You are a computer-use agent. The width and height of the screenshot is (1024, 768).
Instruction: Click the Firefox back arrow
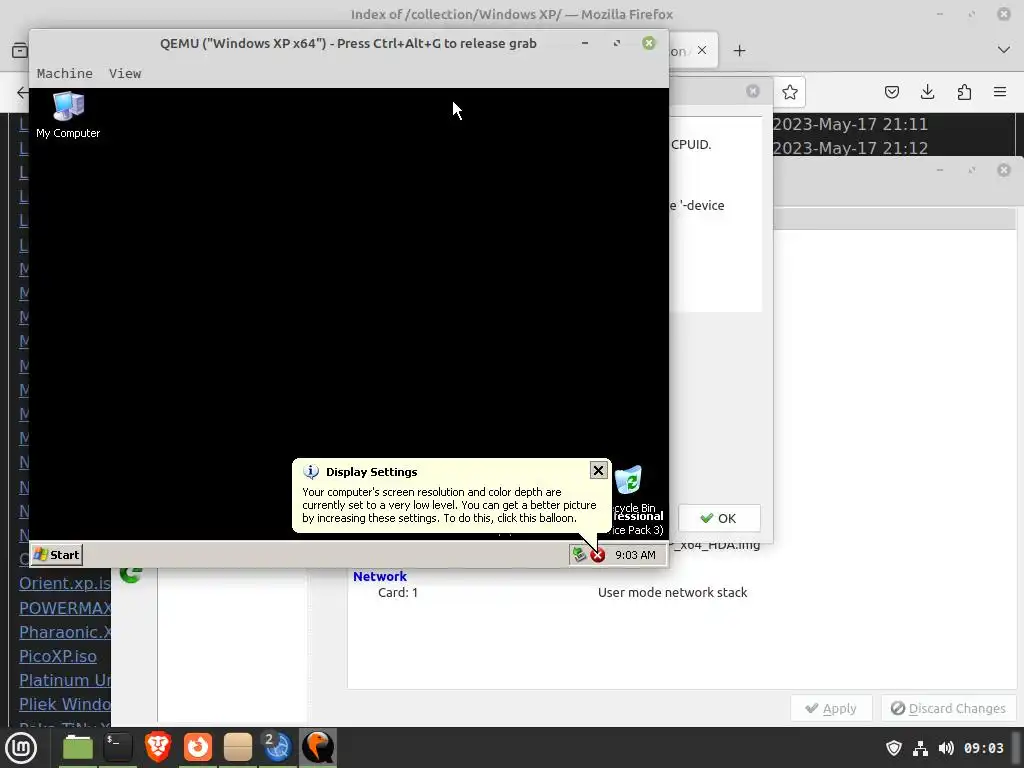(22, 92)
